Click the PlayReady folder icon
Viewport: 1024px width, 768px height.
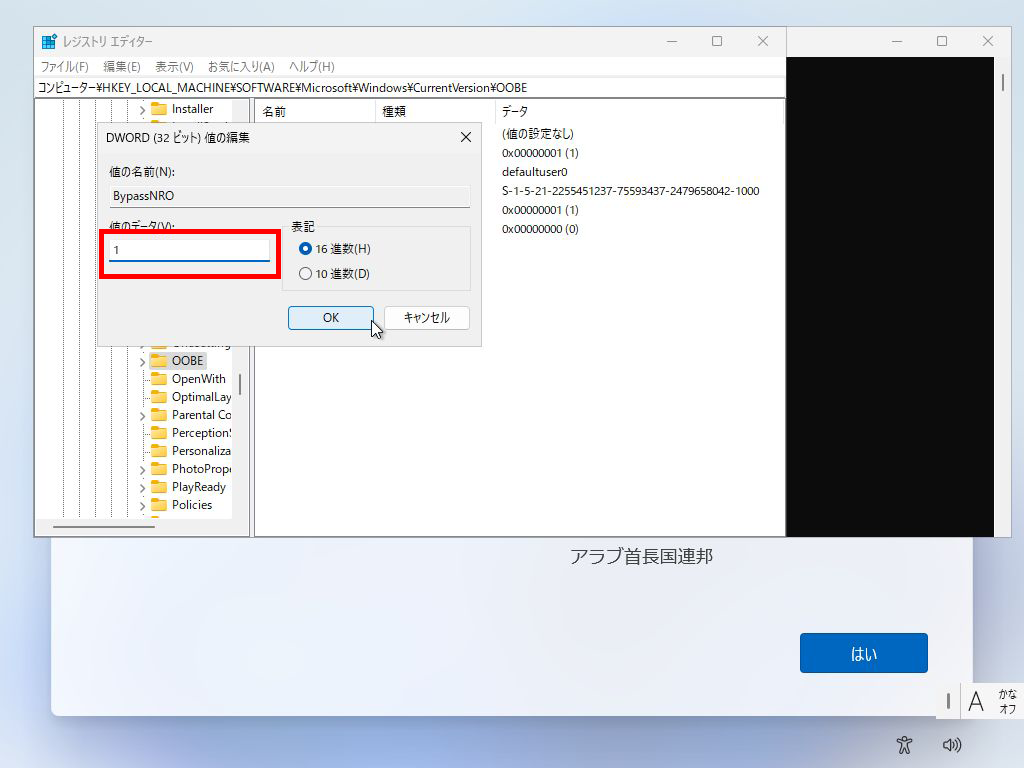click(159, 487)
